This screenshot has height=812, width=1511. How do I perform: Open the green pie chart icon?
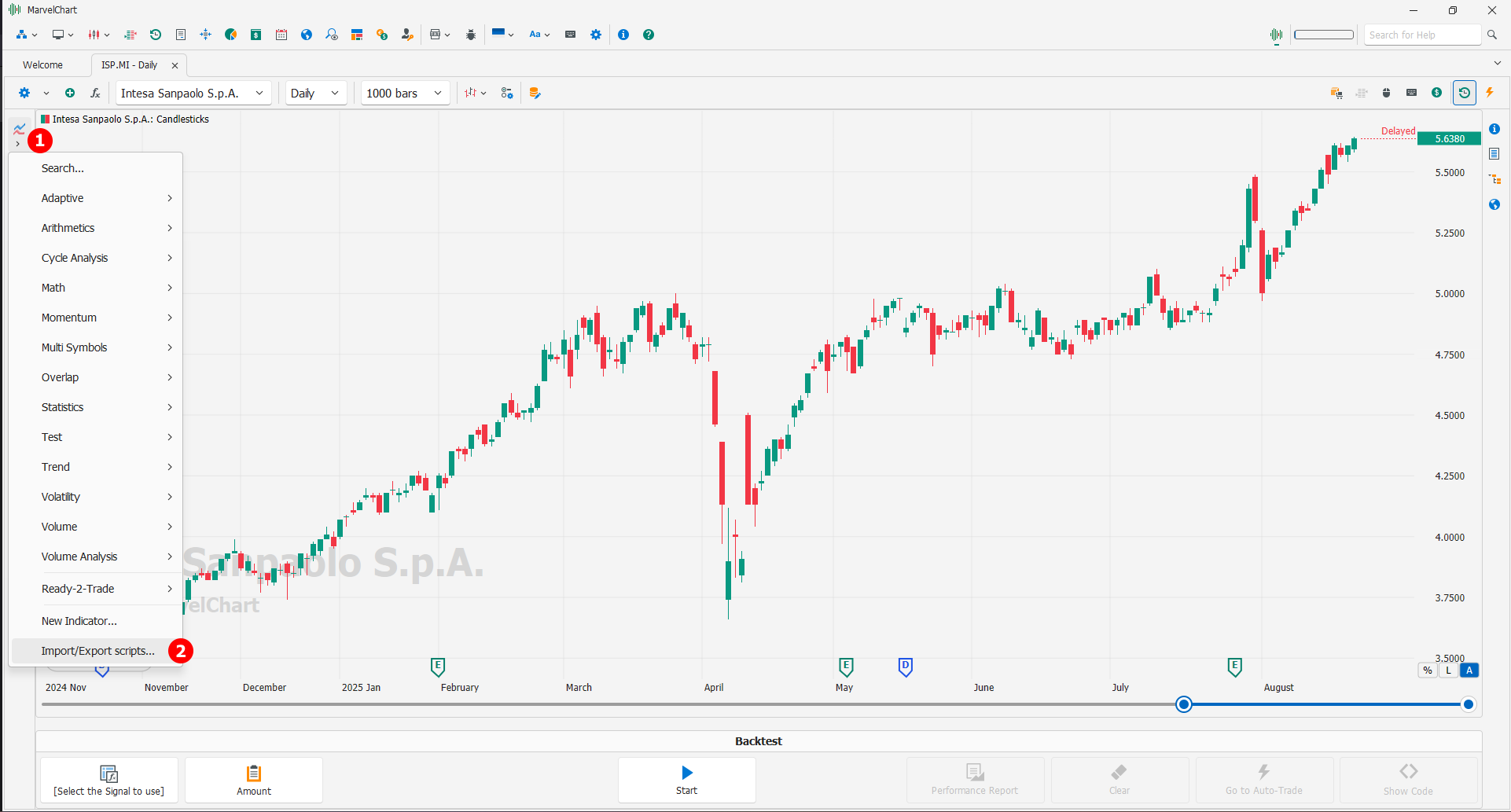[231, 35]
